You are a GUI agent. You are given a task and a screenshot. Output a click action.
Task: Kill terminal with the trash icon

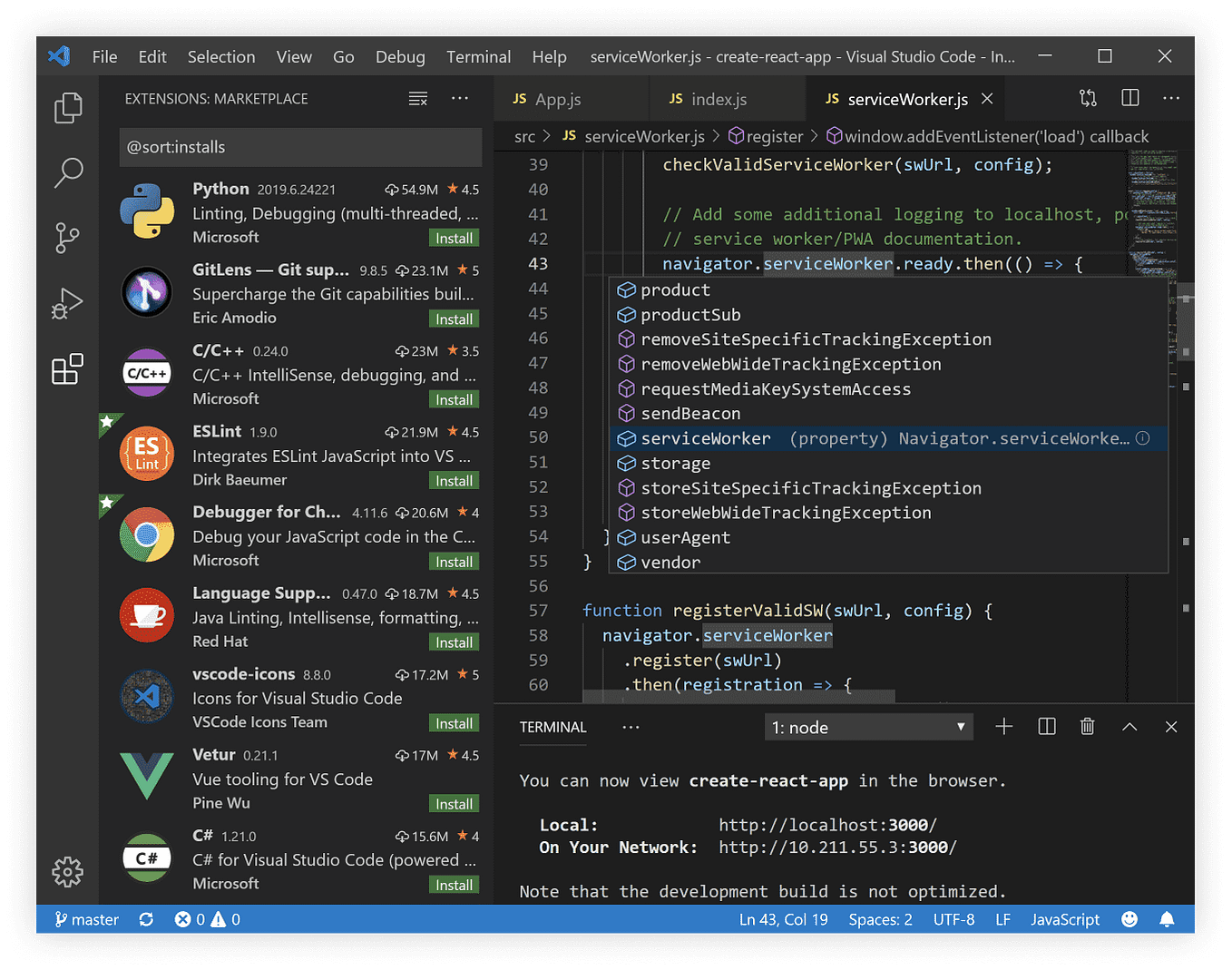tap(1088, 727)
